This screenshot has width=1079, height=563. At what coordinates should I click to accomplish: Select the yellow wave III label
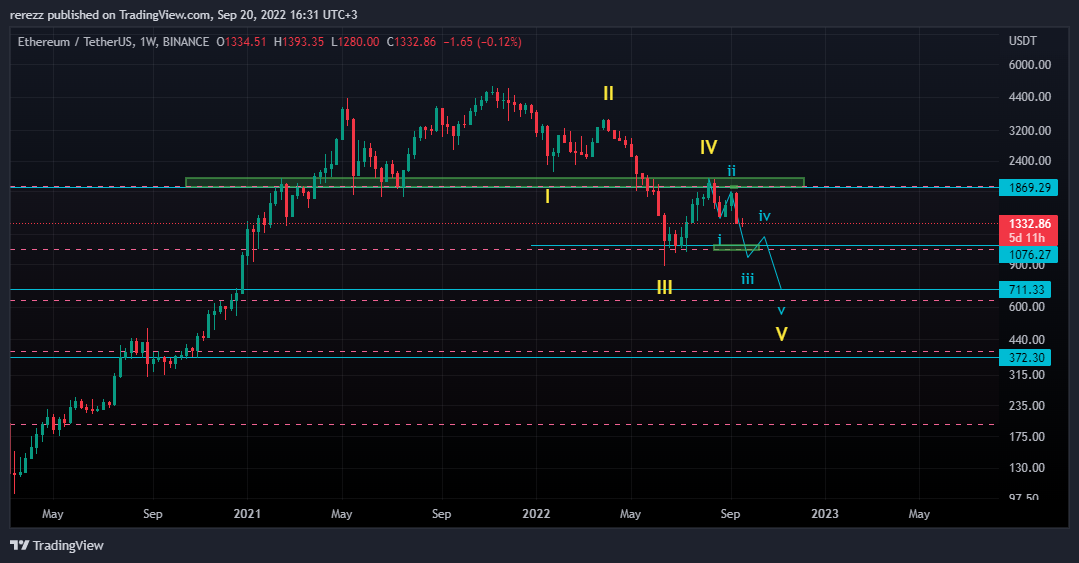[664, 288]
